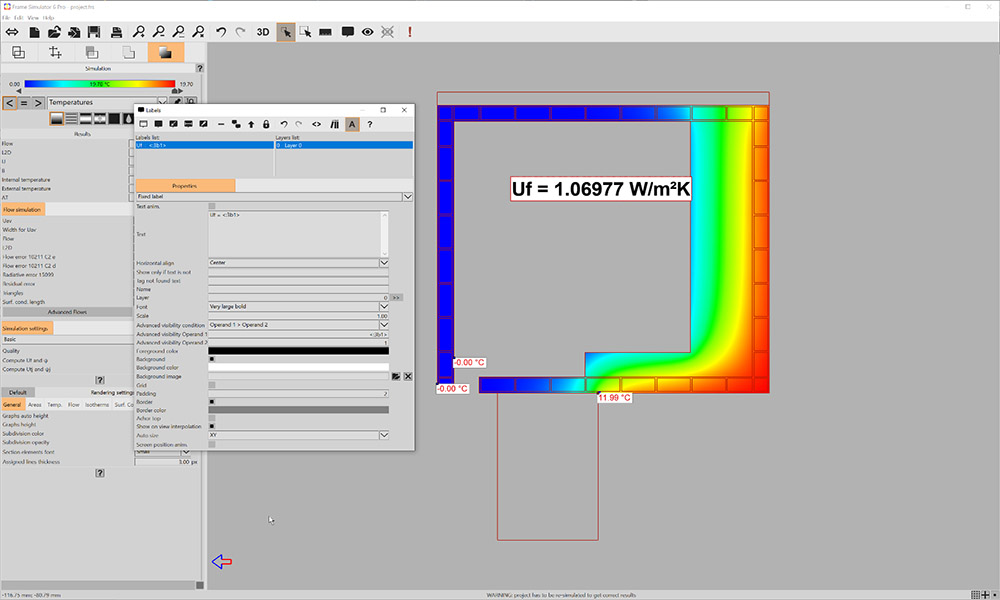Click the gray Border color swatch
The height and width of the screenshot is (600, 1000).
click(298, 410)
